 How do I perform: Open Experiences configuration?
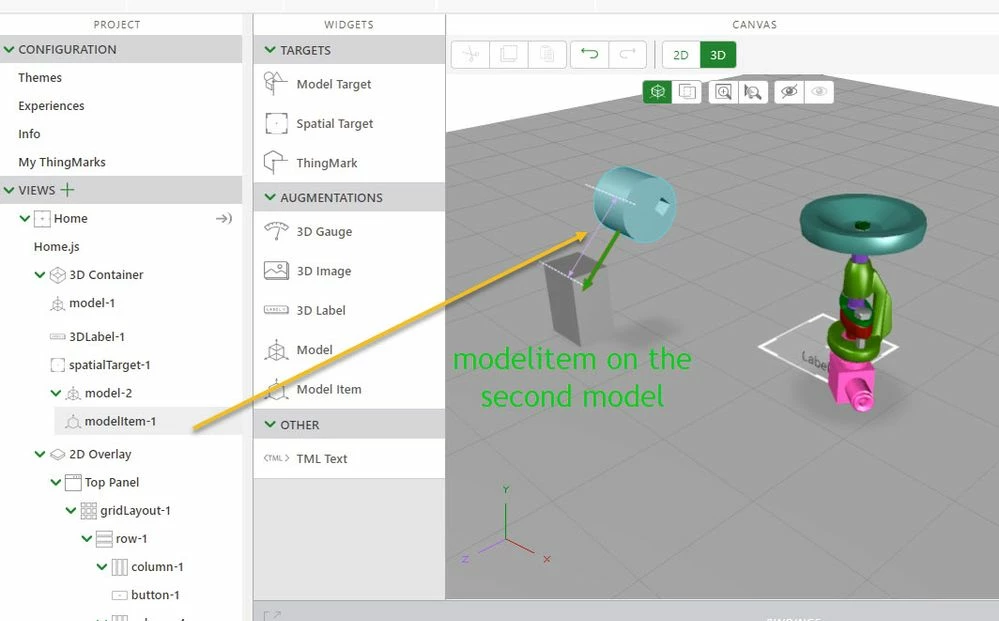[51, 106]
